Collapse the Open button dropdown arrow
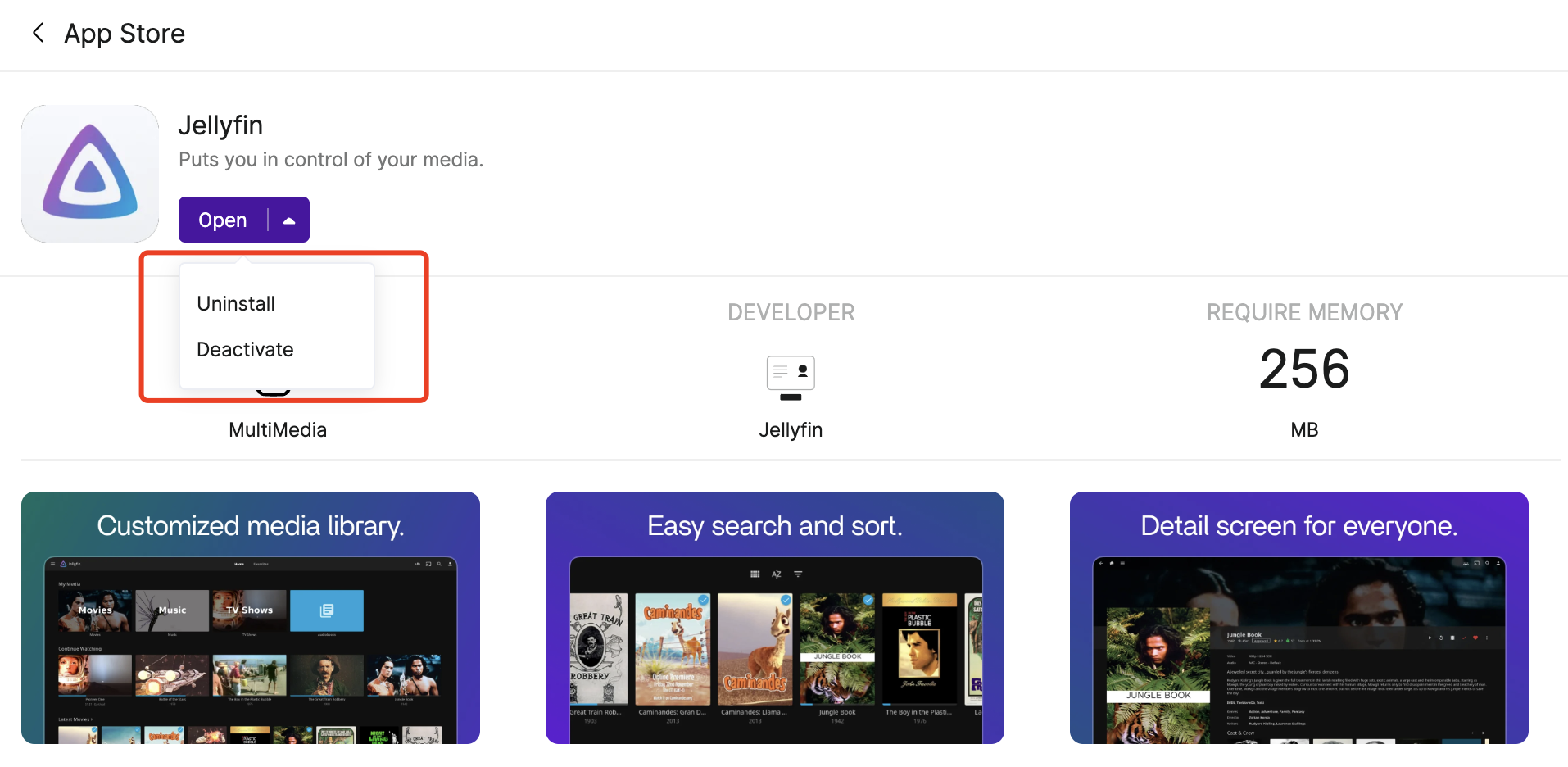This screenshot has height=767, width=1568. [x=289, y=220]
